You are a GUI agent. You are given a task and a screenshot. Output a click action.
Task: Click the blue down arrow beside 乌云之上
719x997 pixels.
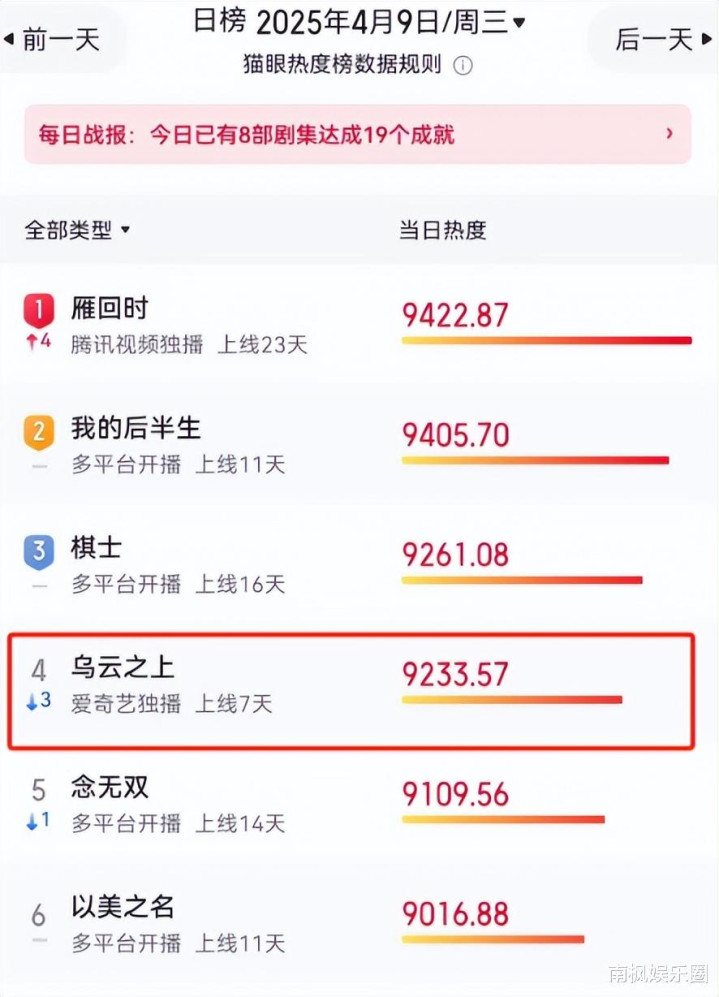pos(31,702)
